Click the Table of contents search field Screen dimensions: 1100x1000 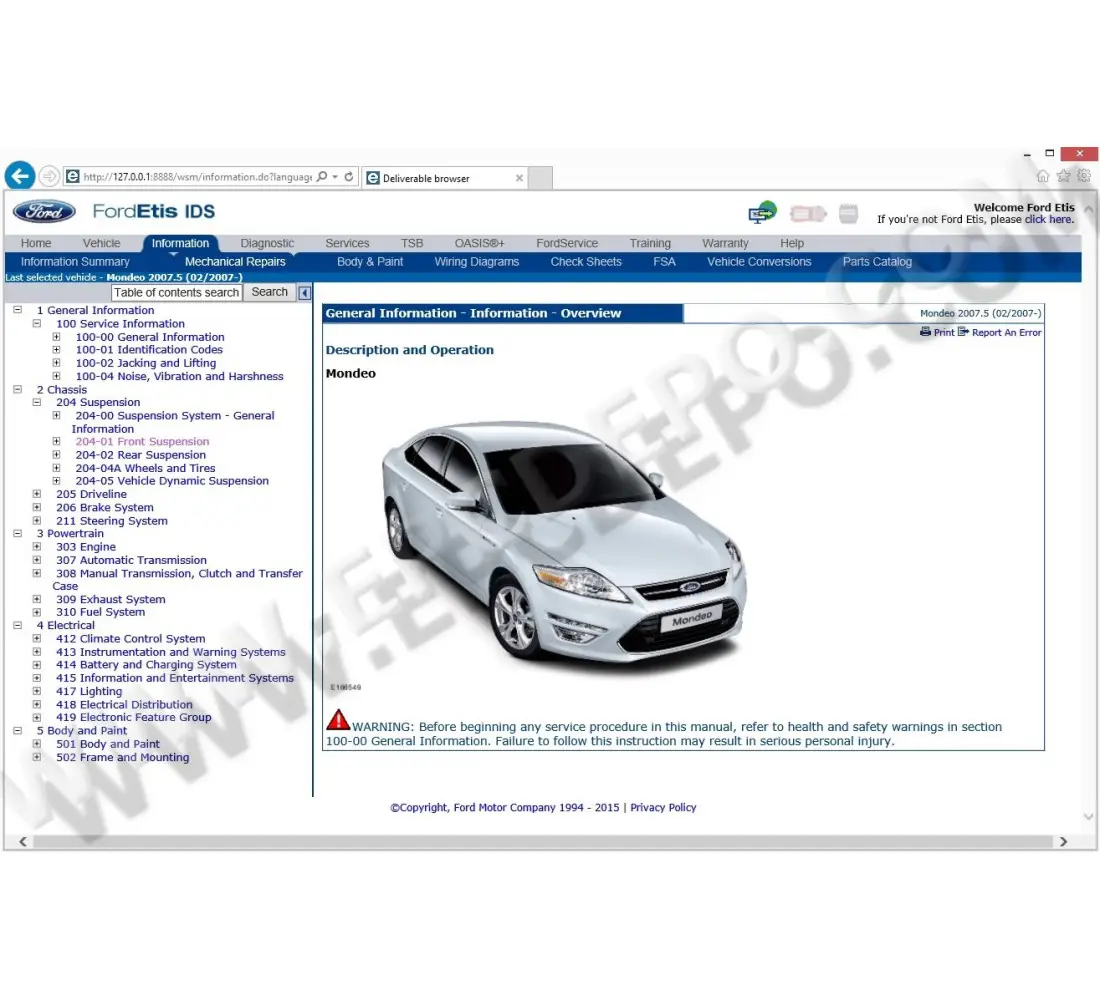pos(176,293)
